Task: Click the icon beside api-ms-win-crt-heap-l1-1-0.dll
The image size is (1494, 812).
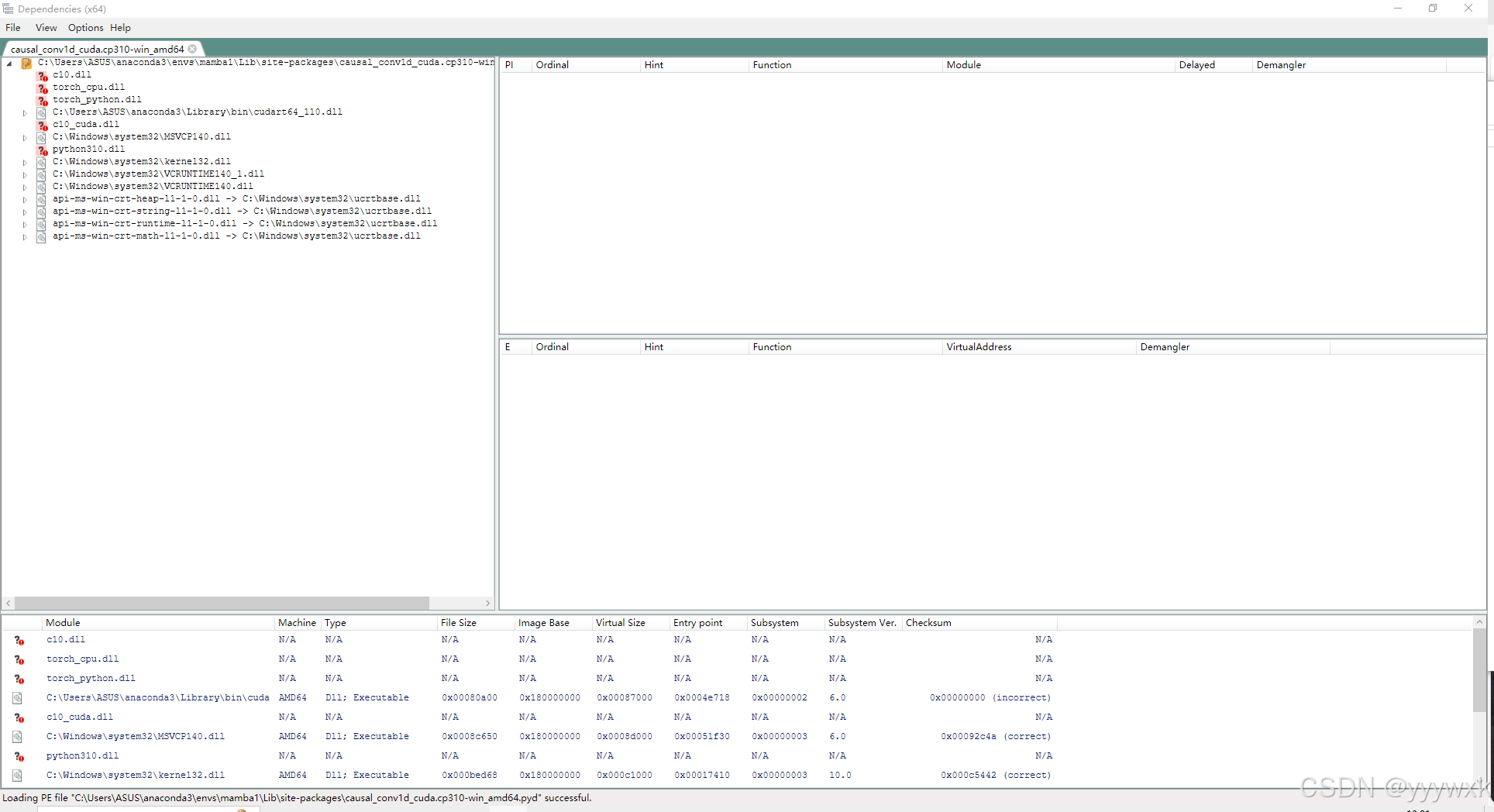Action: (42, 200)
